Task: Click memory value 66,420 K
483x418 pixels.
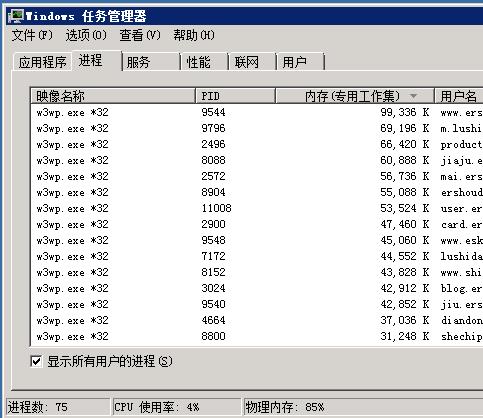Action: [x=405, y=144]
